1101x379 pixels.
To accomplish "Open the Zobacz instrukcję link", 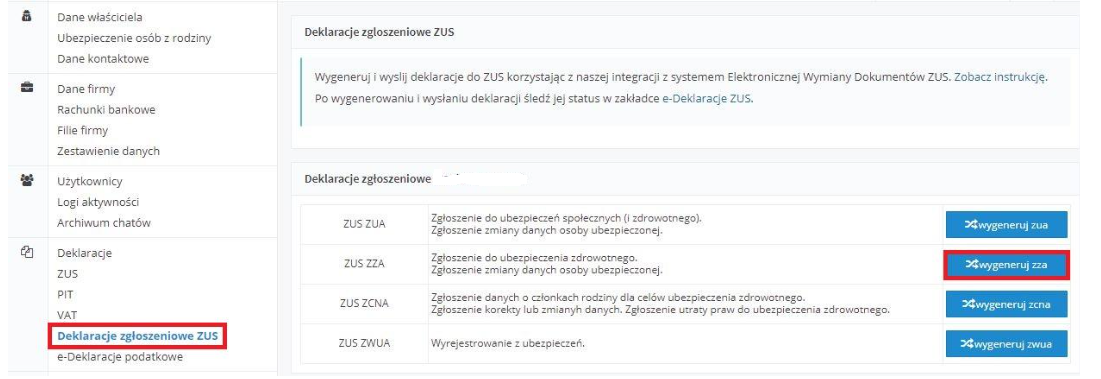I will 1000,77.
